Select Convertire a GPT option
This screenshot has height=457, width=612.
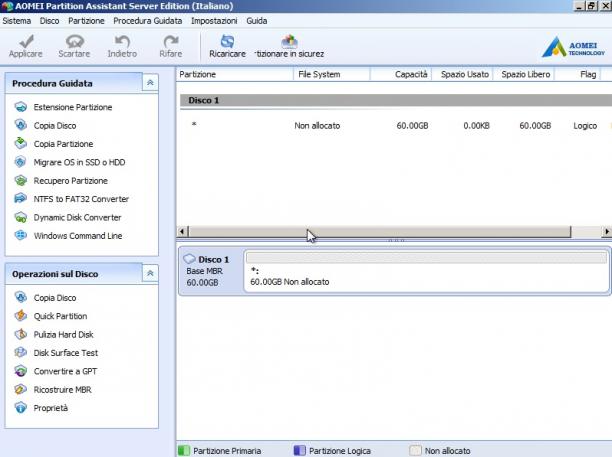[65, 371]
